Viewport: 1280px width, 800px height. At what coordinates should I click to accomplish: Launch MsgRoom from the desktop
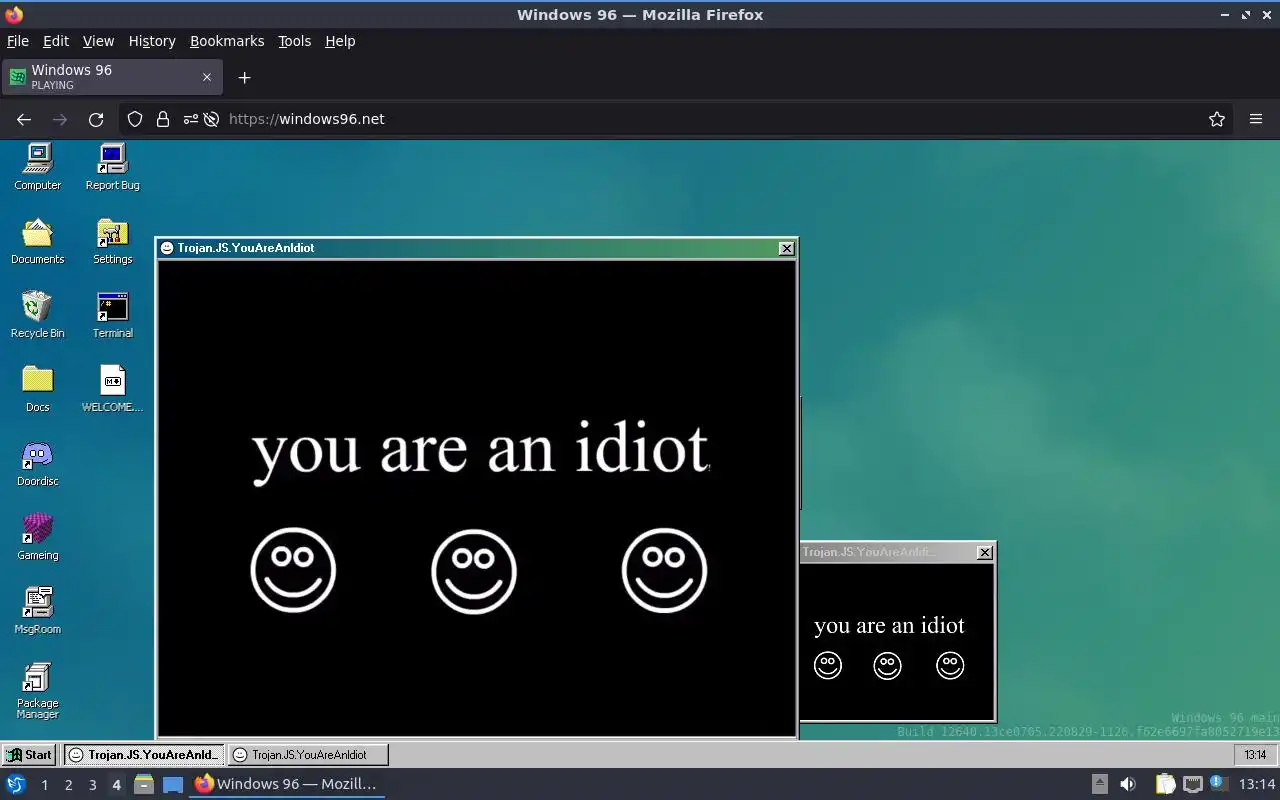pos(38,611)
